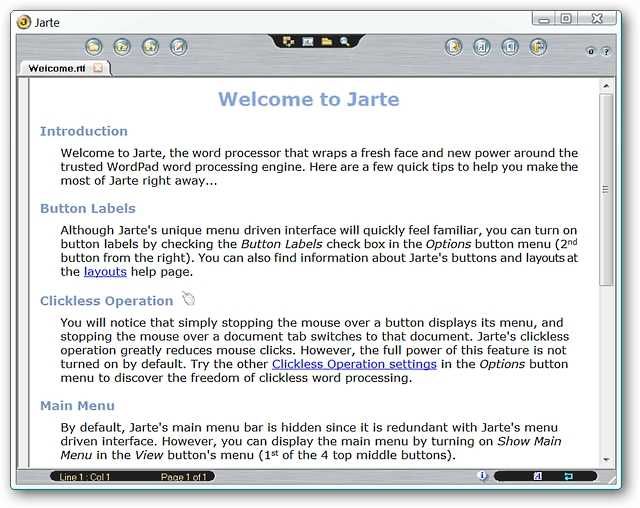The height and width of the screenshot is (508, 640).
Task: Click the blue info icon in status bar
Action: (x=482, y=476)
